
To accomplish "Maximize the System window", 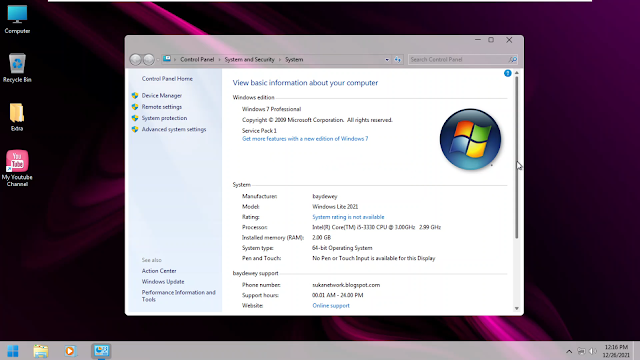I will [491, 40].
